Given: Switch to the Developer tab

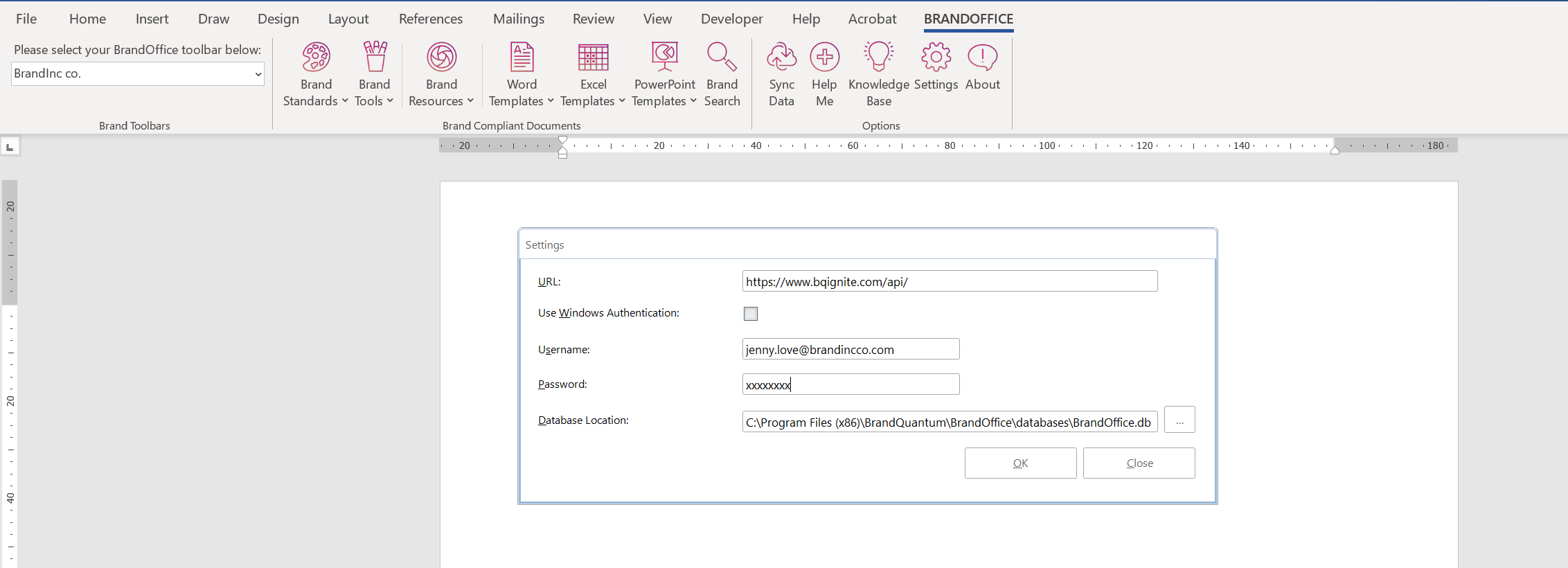Looking at the screenshot, I should tap(731, 19).
